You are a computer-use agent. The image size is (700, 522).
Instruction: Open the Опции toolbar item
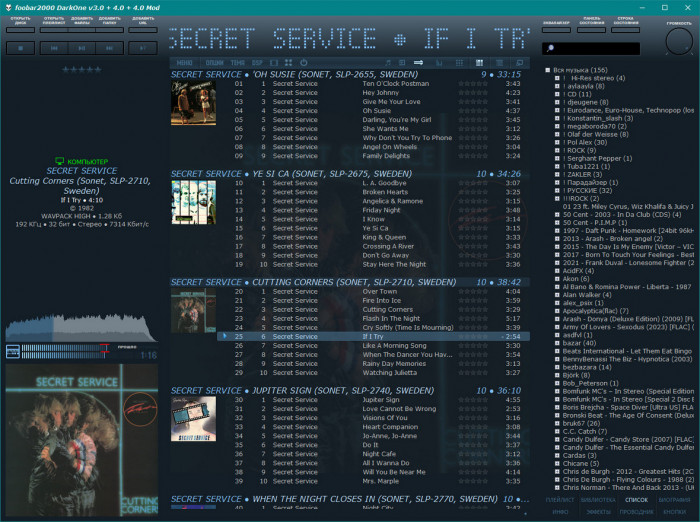pos(214,63)
